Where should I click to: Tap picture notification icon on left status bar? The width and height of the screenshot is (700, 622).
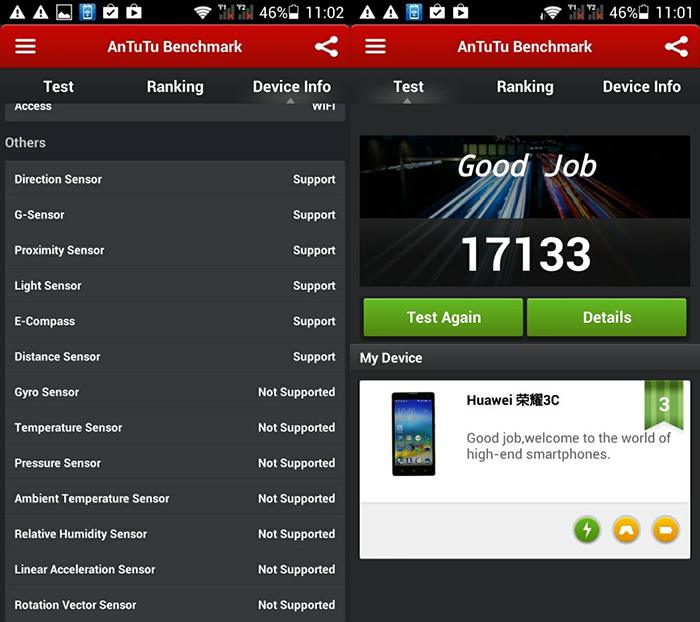click(x=64, y=12)
